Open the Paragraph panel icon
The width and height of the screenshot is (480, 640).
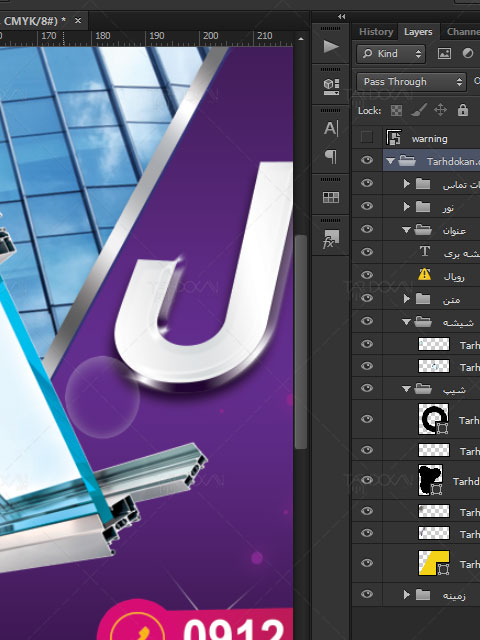[x=331, y=156]
